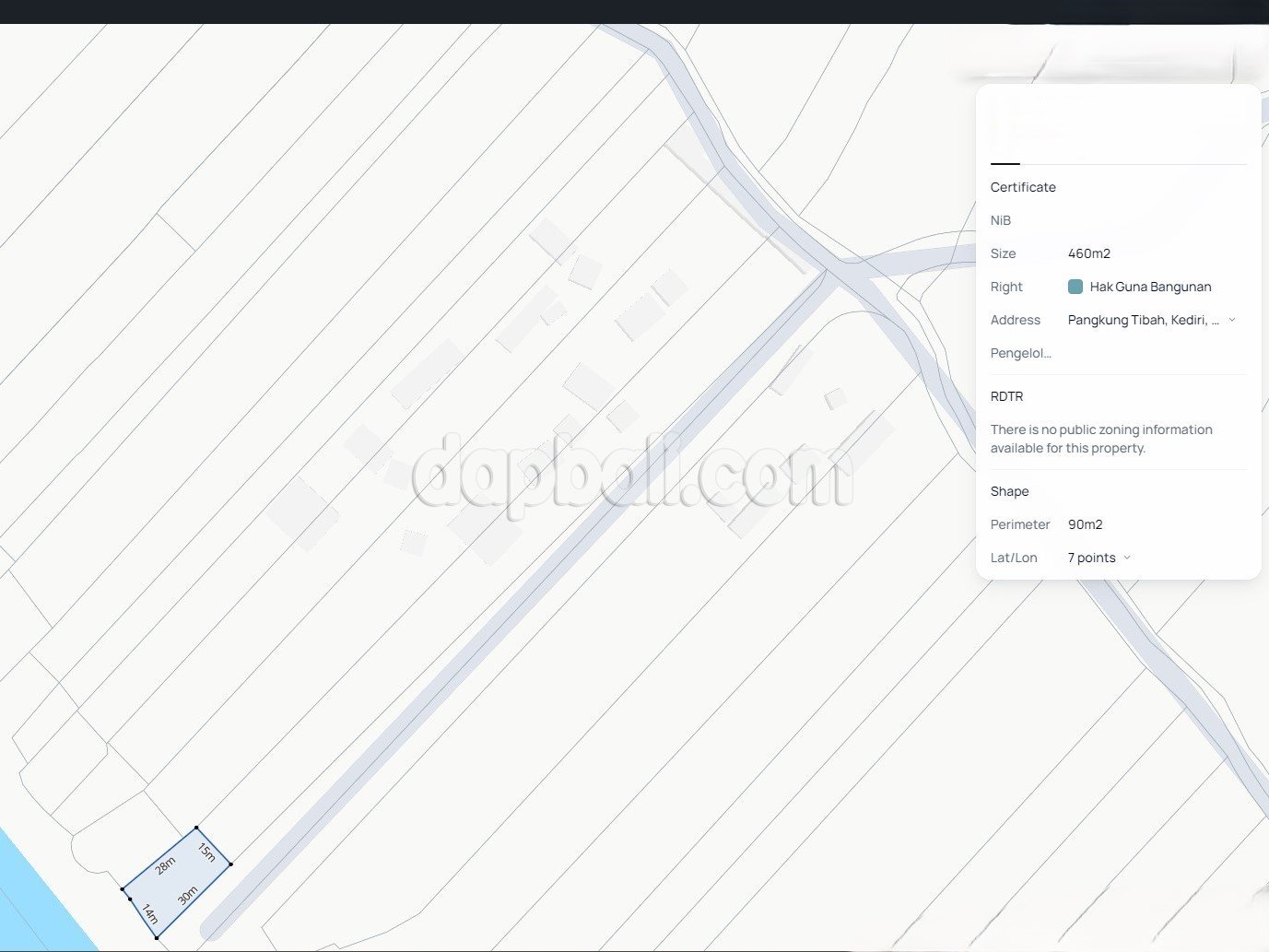This screenshot has height=952, width=1269.
Task: Click the NiB field label
Action: (x=1001, y=220)
